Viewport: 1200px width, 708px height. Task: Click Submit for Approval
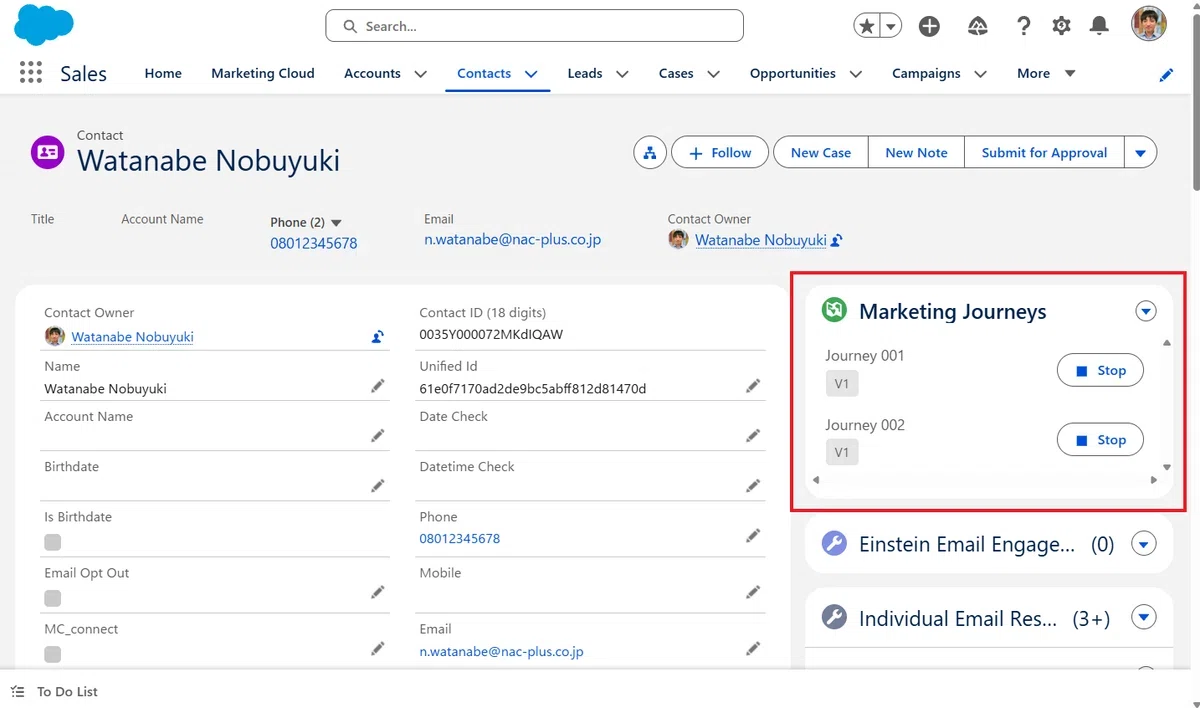tap(1044, 153)
